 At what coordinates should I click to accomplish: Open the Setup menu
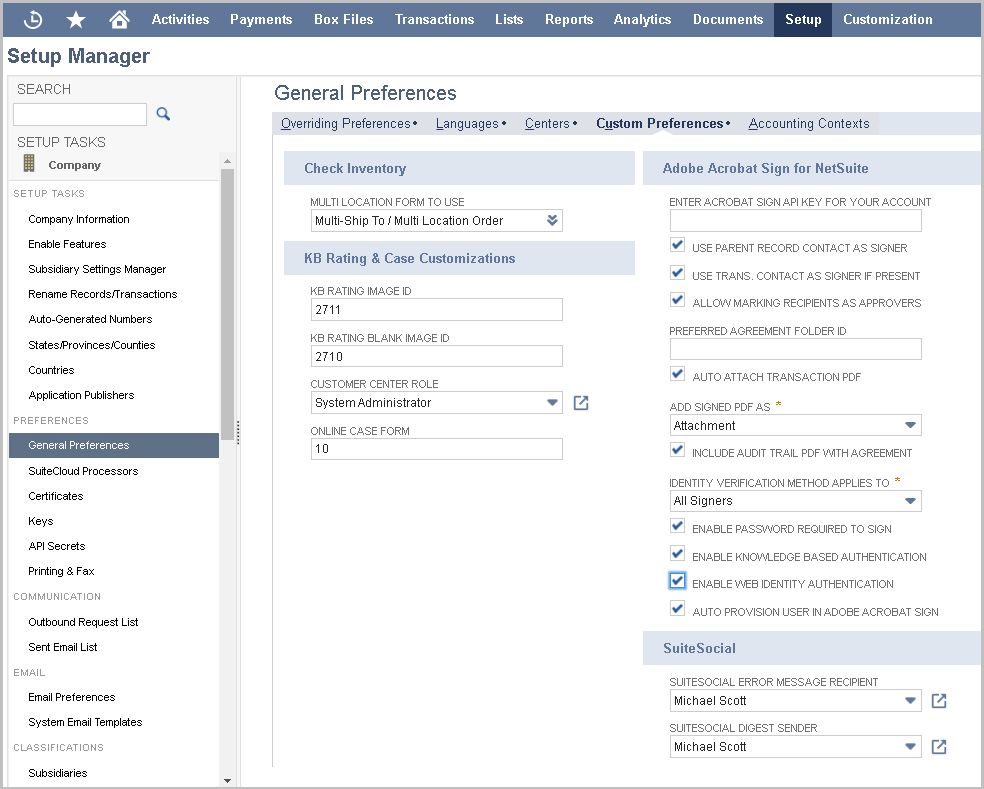coord(803,19)
